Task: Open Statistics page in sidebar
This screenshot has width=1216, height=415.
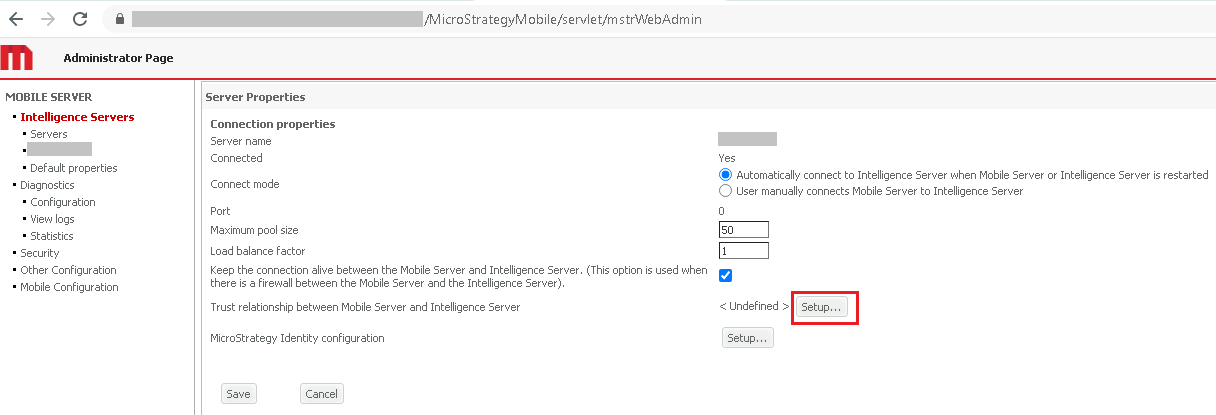Action: click(x=52, y=236)
